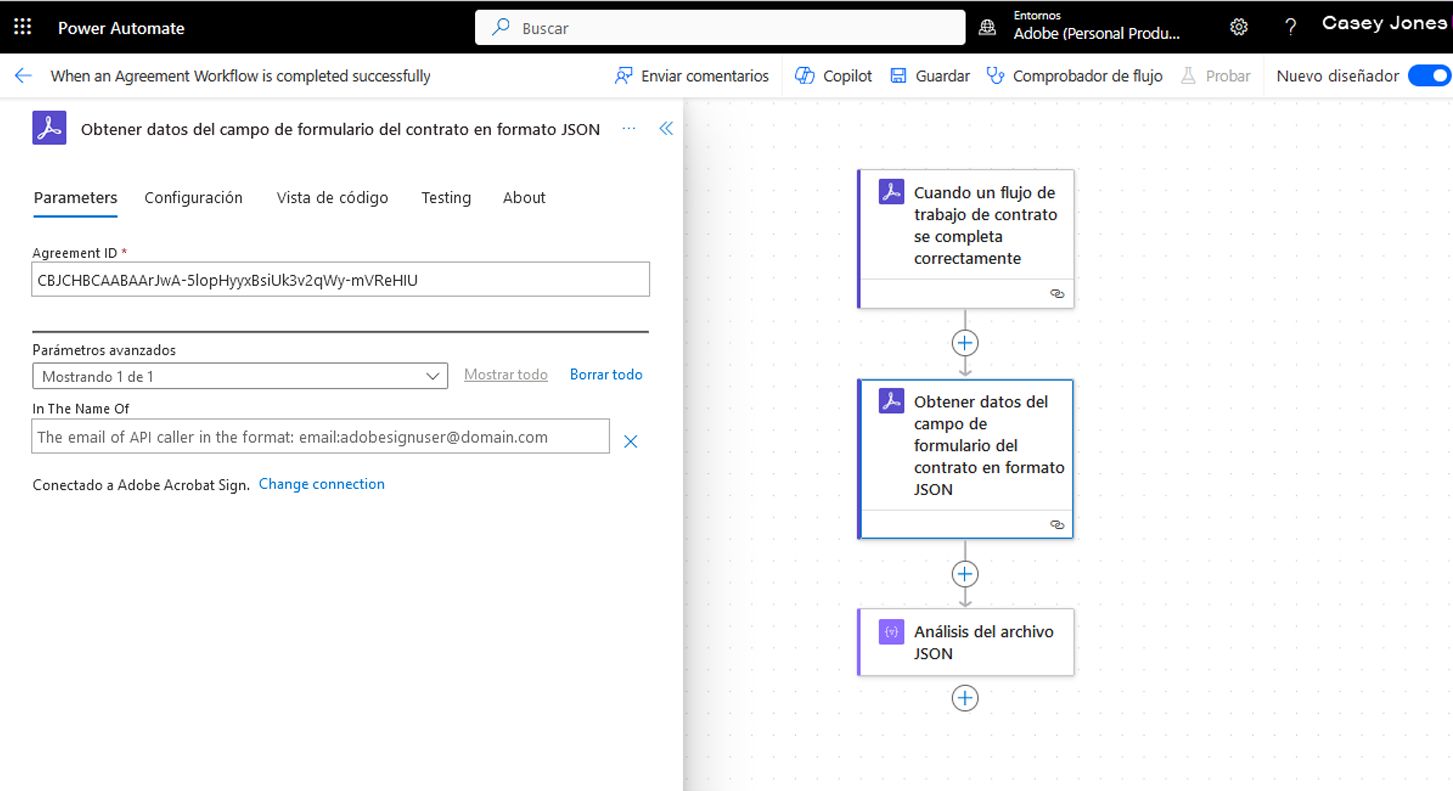Select the Obtener datos del campo card title

989,445
